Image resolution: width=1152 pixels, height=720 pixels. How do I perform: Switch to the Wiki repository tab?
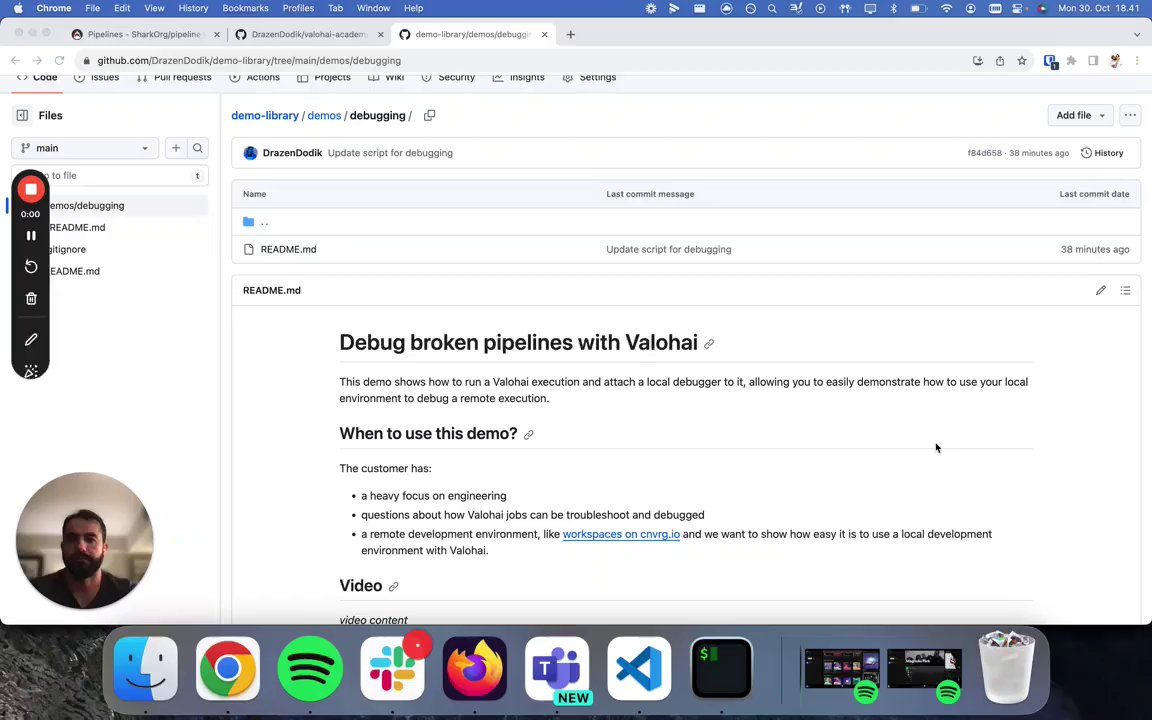pos(386,77)
